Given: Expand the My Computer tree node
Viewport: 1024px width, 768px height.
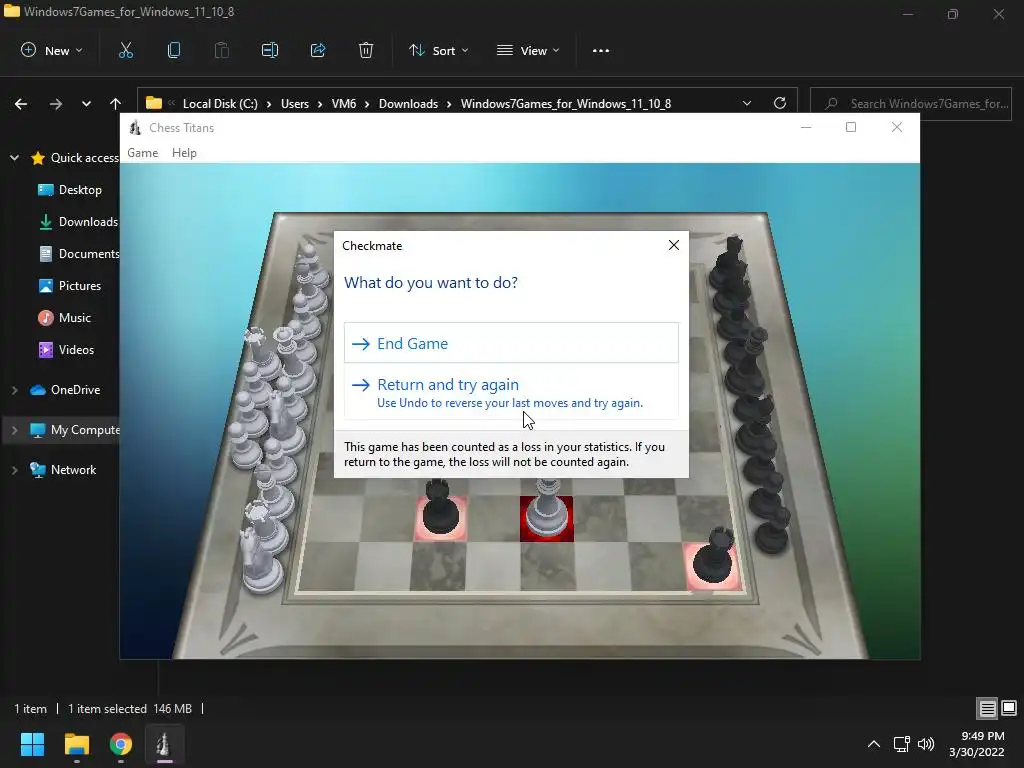Looking at the screenshot, I should 14,430.
